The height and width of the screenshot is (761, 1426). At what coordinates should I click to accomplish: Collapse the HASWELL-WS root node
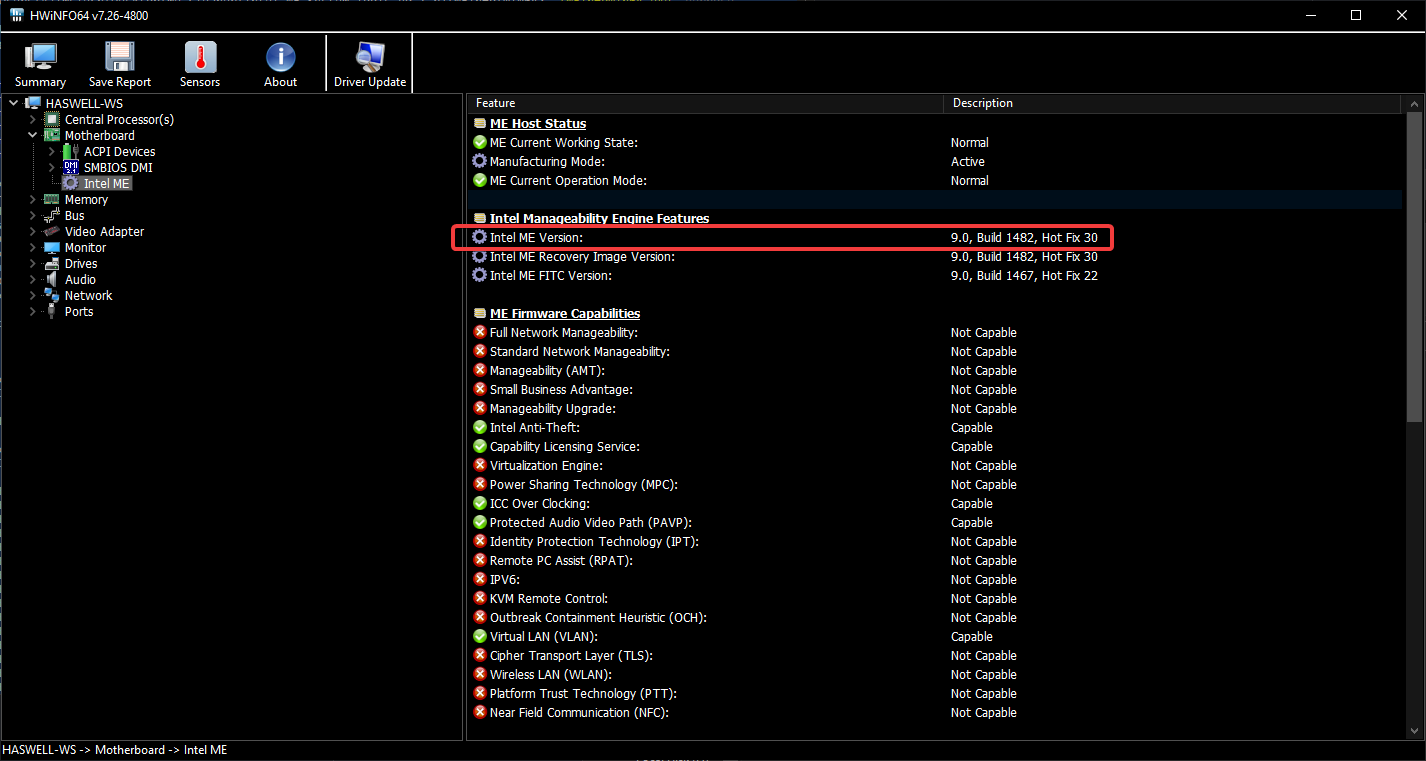tap(13, 103)
